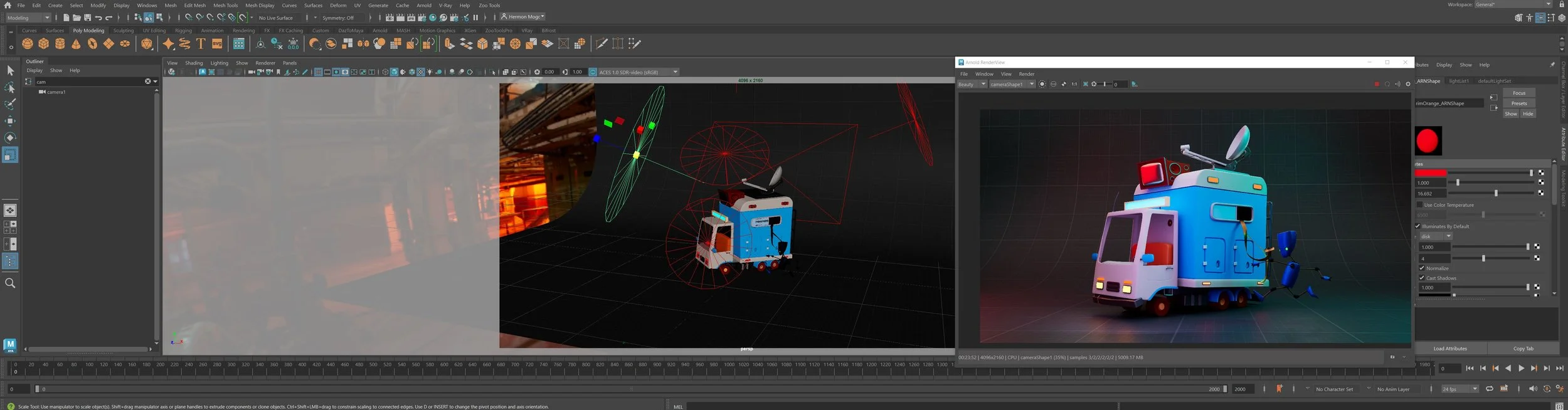Click the Maya home icon
The image size is (1568, 410).
[7, 5]
